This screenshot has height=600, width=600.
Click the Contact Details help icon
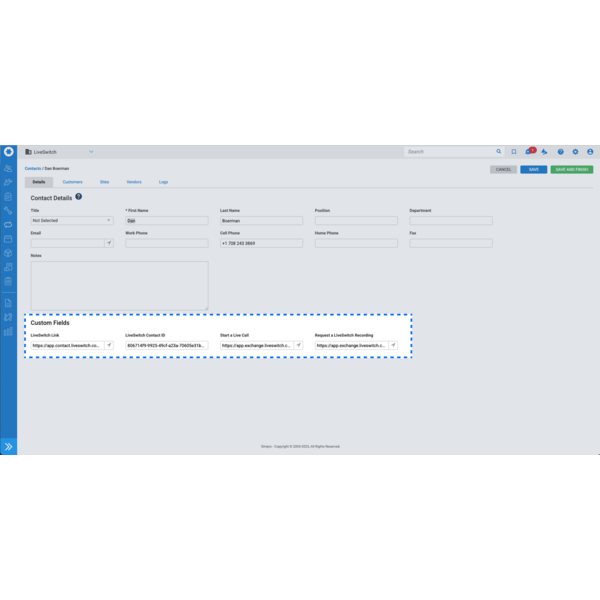tap(78, 197)
